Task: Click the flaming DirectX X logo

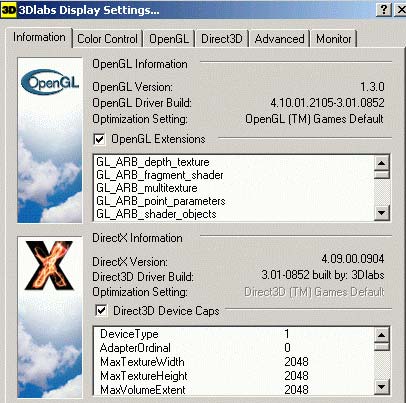Action: (x=49, y=265)
